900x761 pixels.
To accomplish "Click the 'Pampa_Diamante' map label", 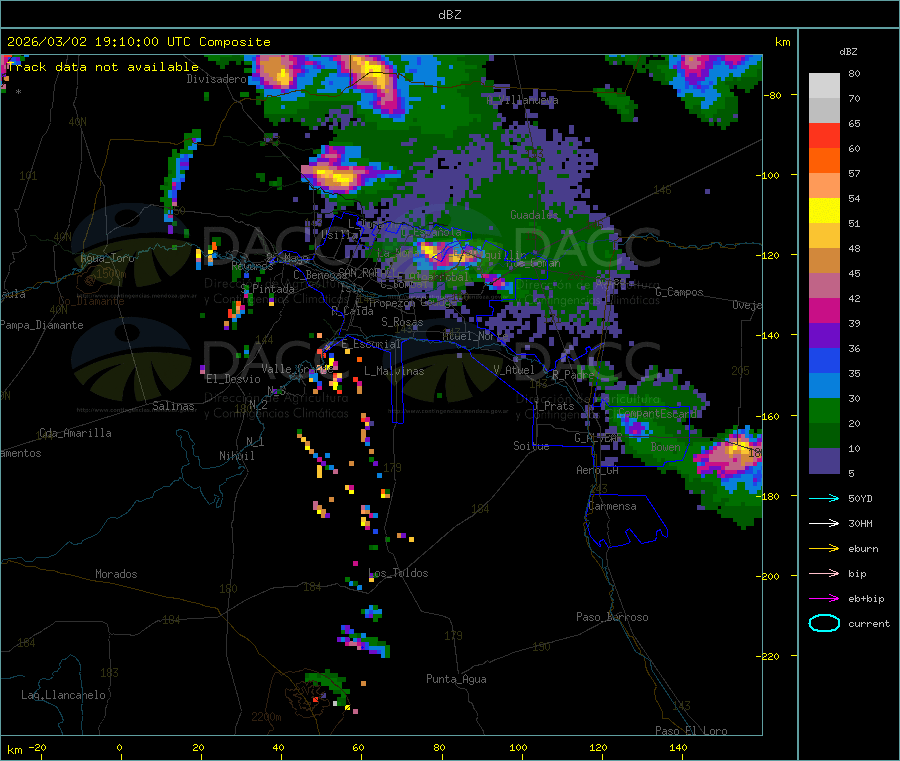I will coord(41,325).
